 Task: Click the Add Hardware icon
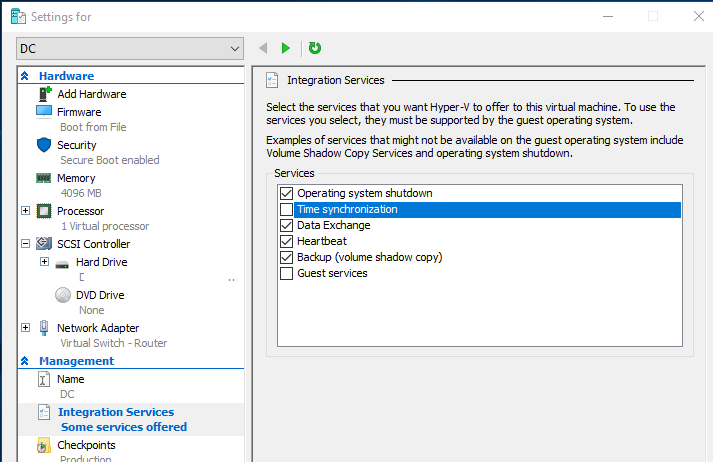coord(45,94)
